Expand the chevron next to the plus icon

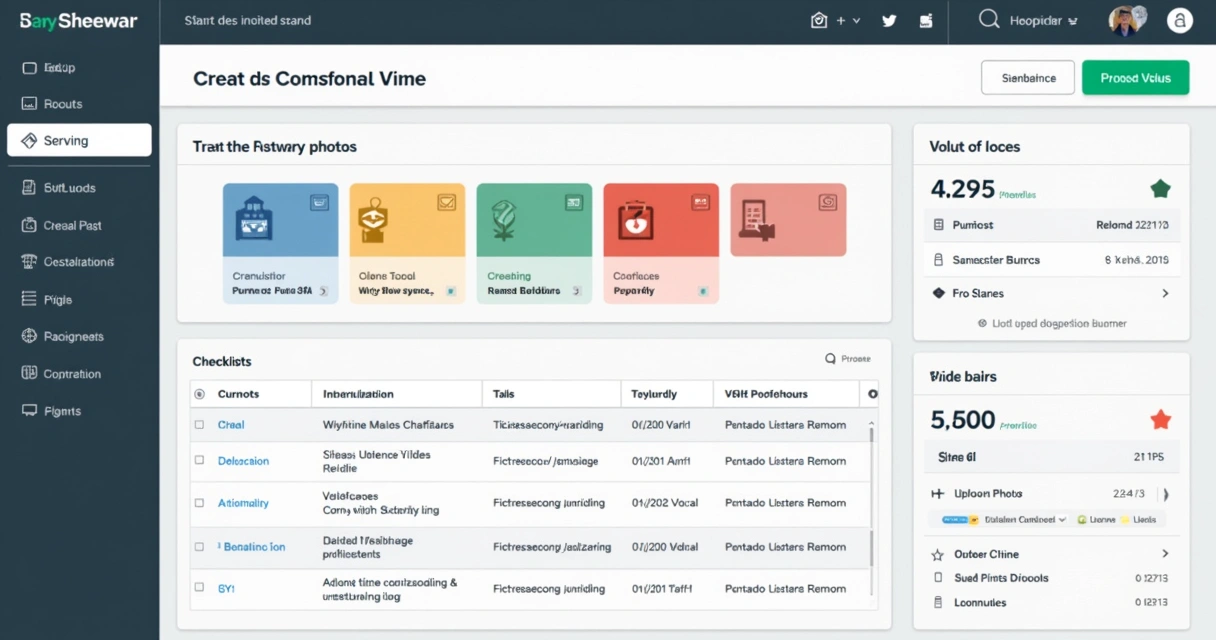pos(857,20)
